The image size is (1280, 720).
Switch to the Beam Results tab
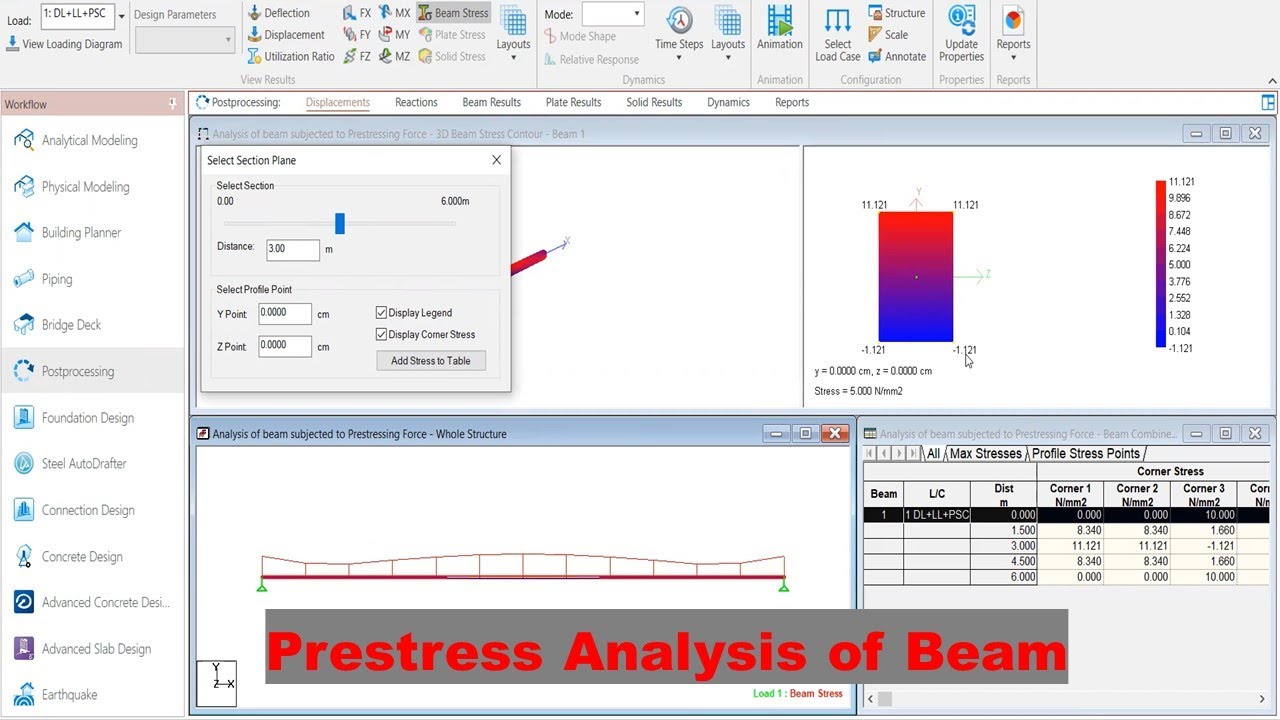pyautogui.click(x=491, y=102)
